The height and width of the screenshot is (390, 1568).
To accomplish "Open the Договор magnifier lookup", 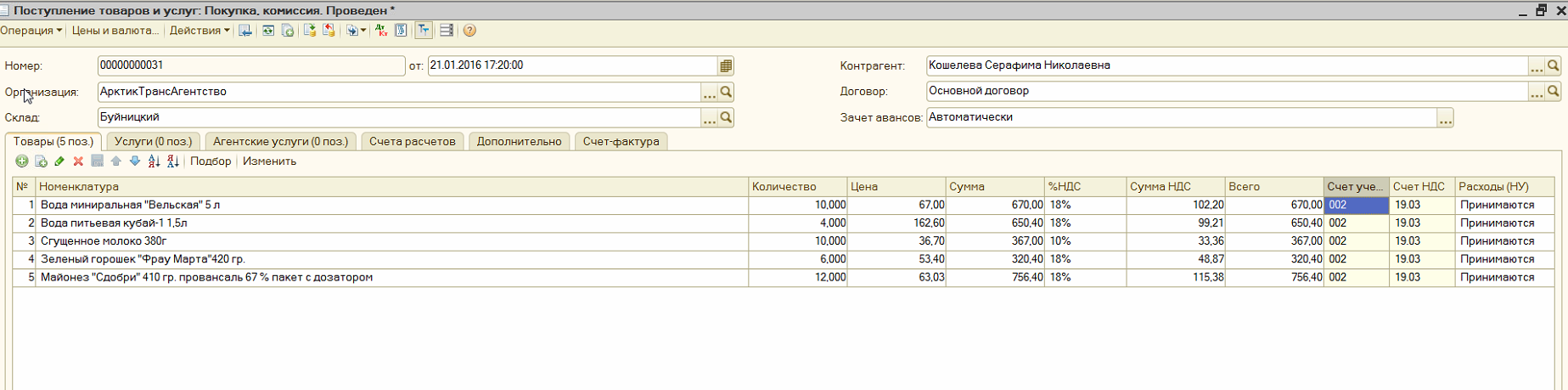I will pos(1554,92).
